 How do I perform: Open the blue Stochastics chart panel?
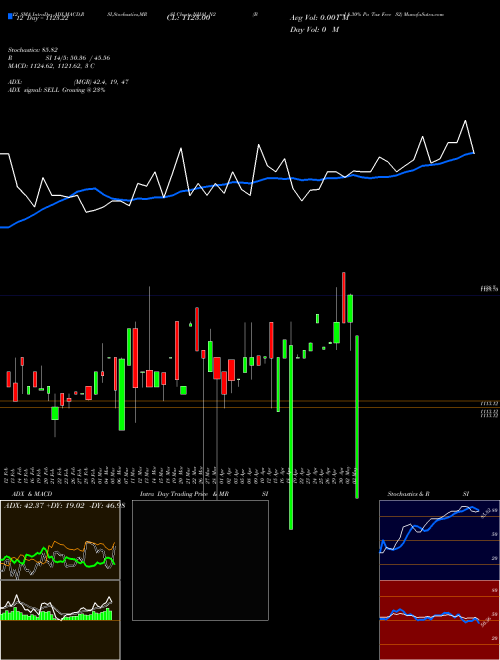coord(439,540)
